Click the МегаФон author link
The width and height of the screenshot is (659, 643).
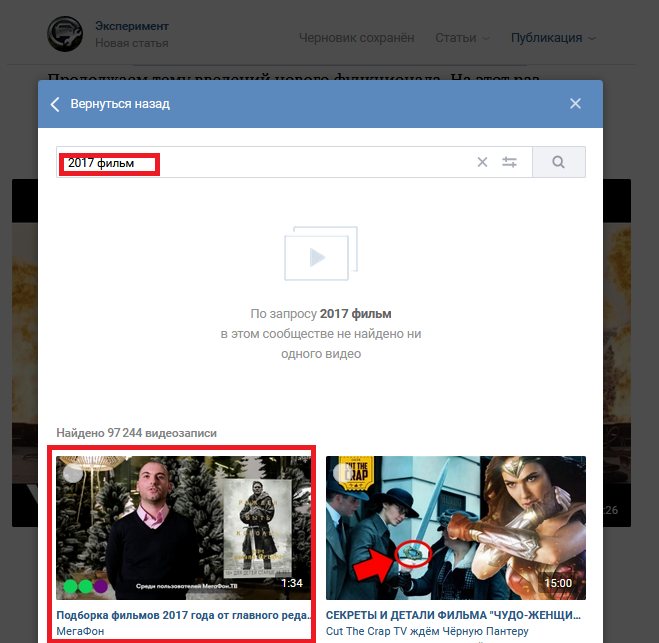pos(80,631)
